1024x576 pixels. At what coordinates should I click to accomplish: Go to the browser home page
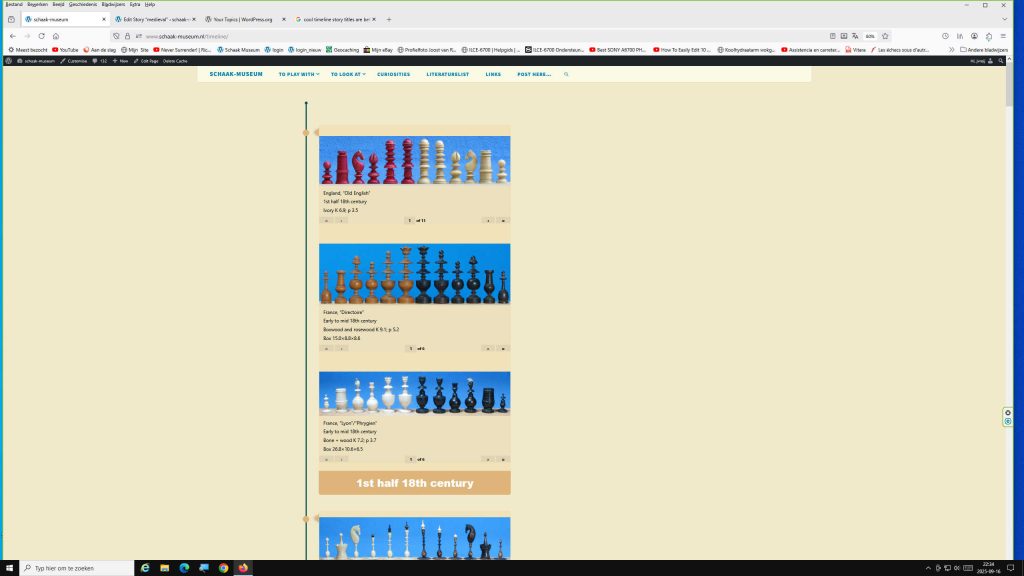pos(56,36)
